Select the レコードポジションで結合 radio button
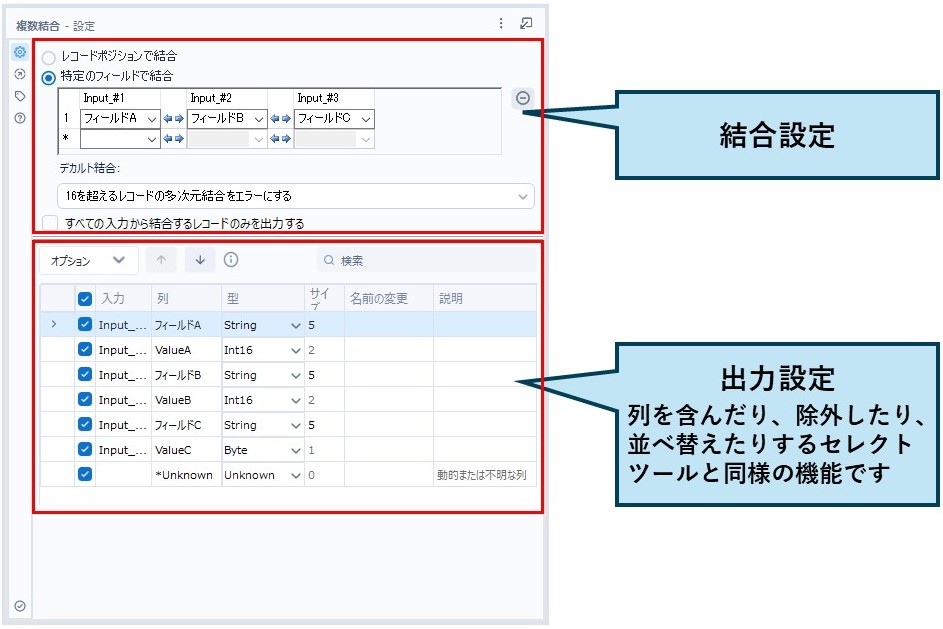Image resolution: width=943 pixels, height=629 pixels. pos(49,58)
